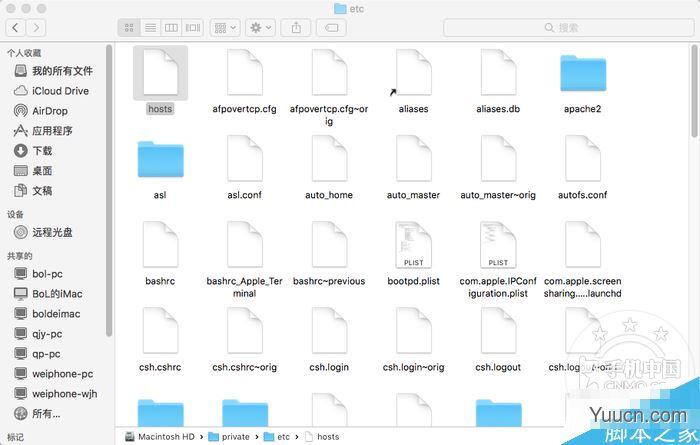Select the auto_master file icon
Image resolution: width=700 pixels, height=445 pixels.
(x=413, y=158)
